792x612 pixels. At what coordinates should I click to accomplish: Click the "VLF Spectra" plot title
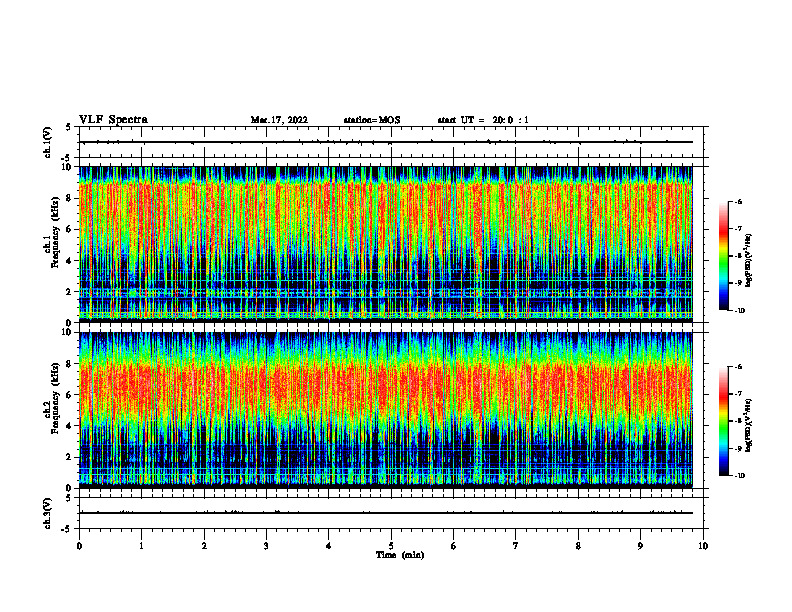[x=113, y=120]
